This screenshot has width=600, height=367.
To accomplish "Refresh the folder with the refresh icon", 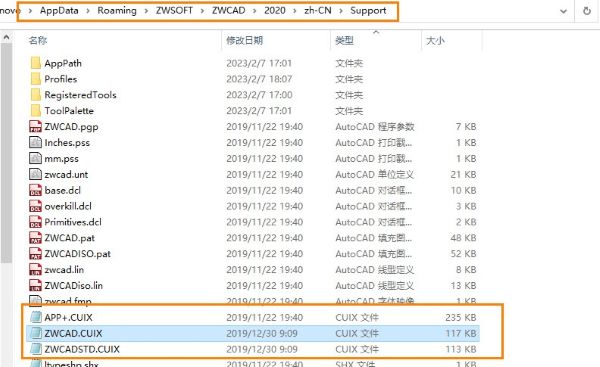I will (x=587, y=11).
